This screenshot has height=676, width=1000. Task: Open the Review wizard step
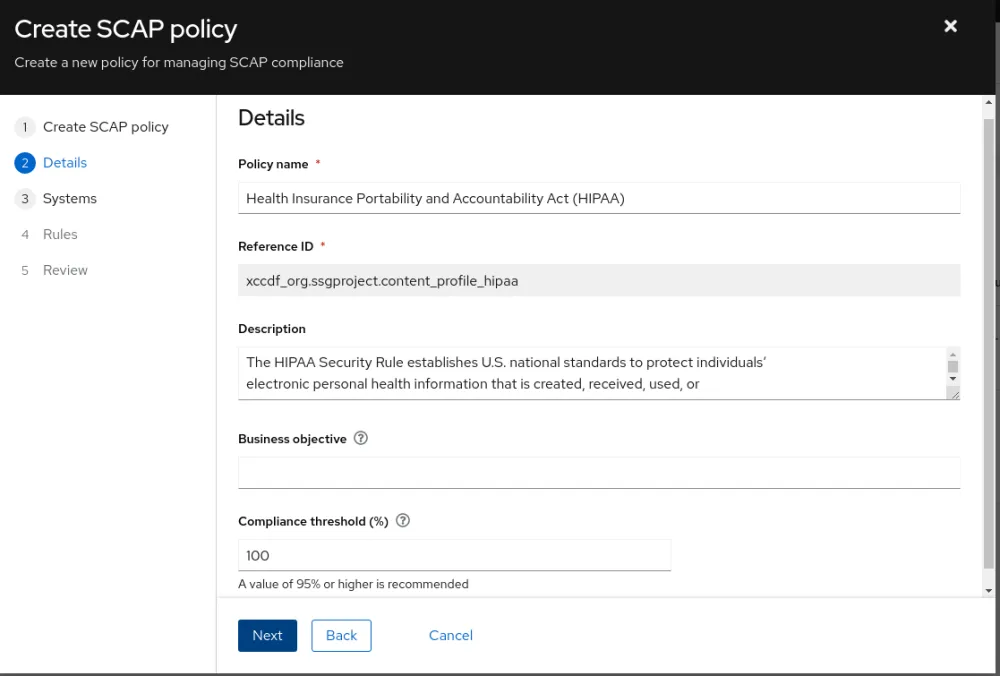65,271
